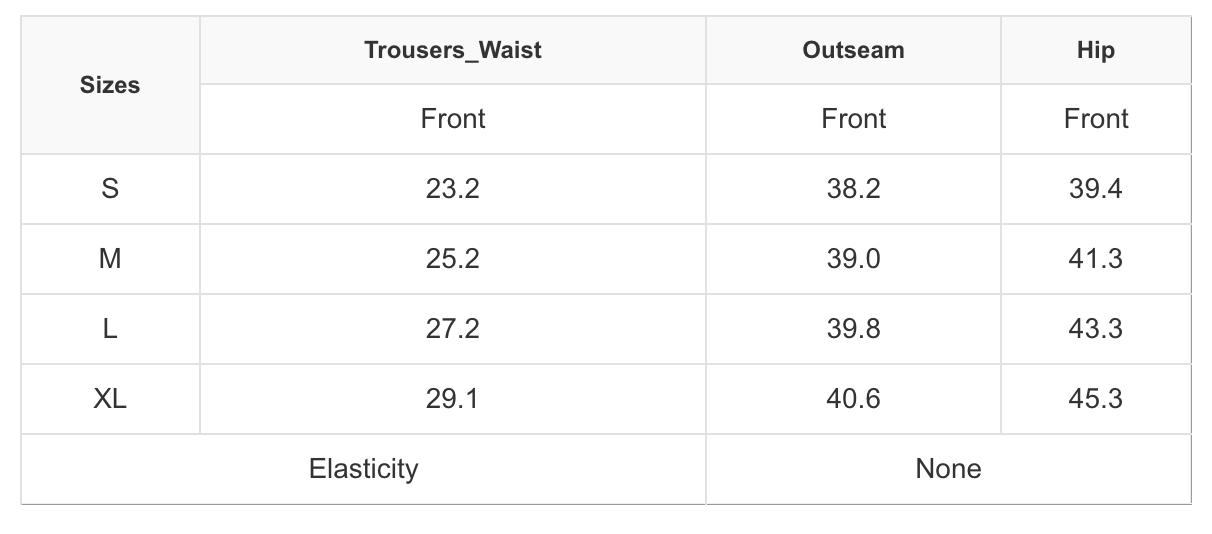Click hip value 45.3 for XL
1212x534 pixels.
click(1096, 399)
